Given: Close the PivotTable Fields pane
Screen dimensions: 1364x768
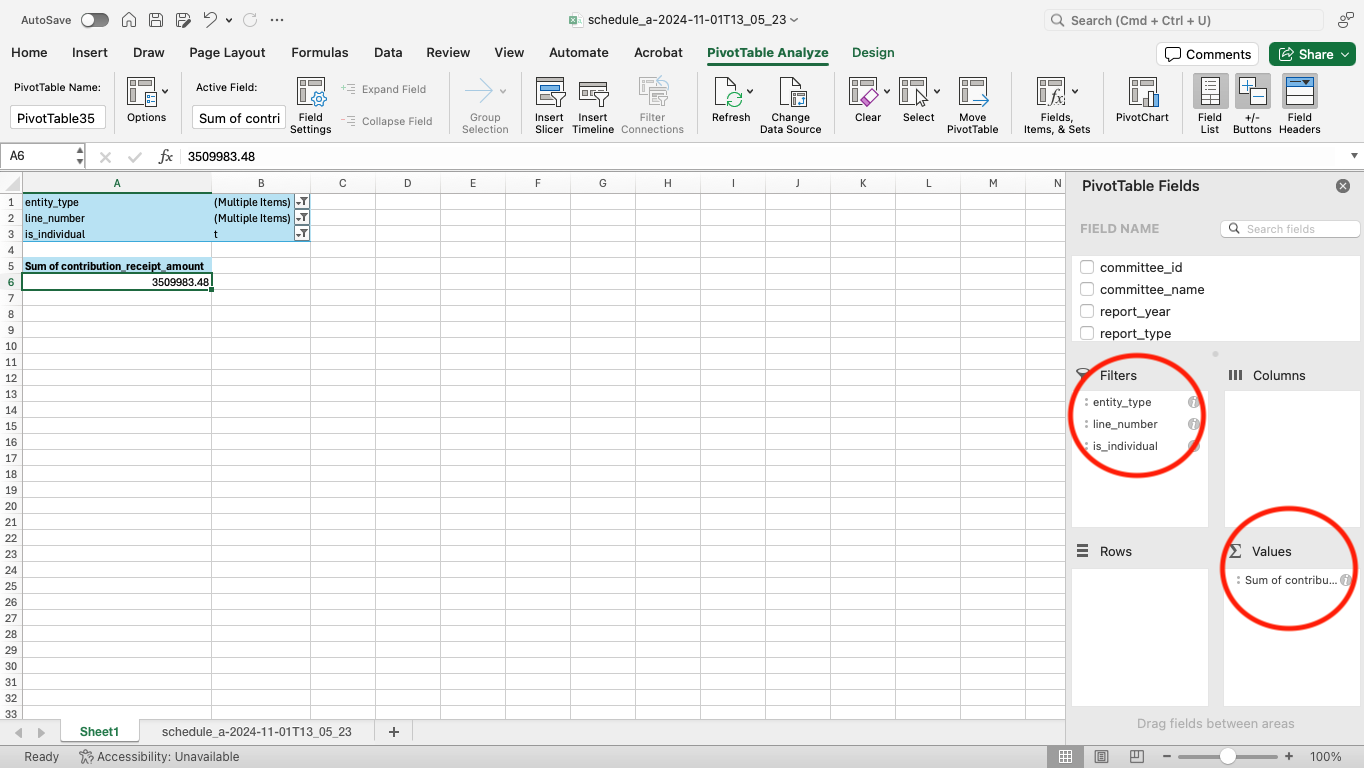Looking at the screenshot, I should (1343, 186).
